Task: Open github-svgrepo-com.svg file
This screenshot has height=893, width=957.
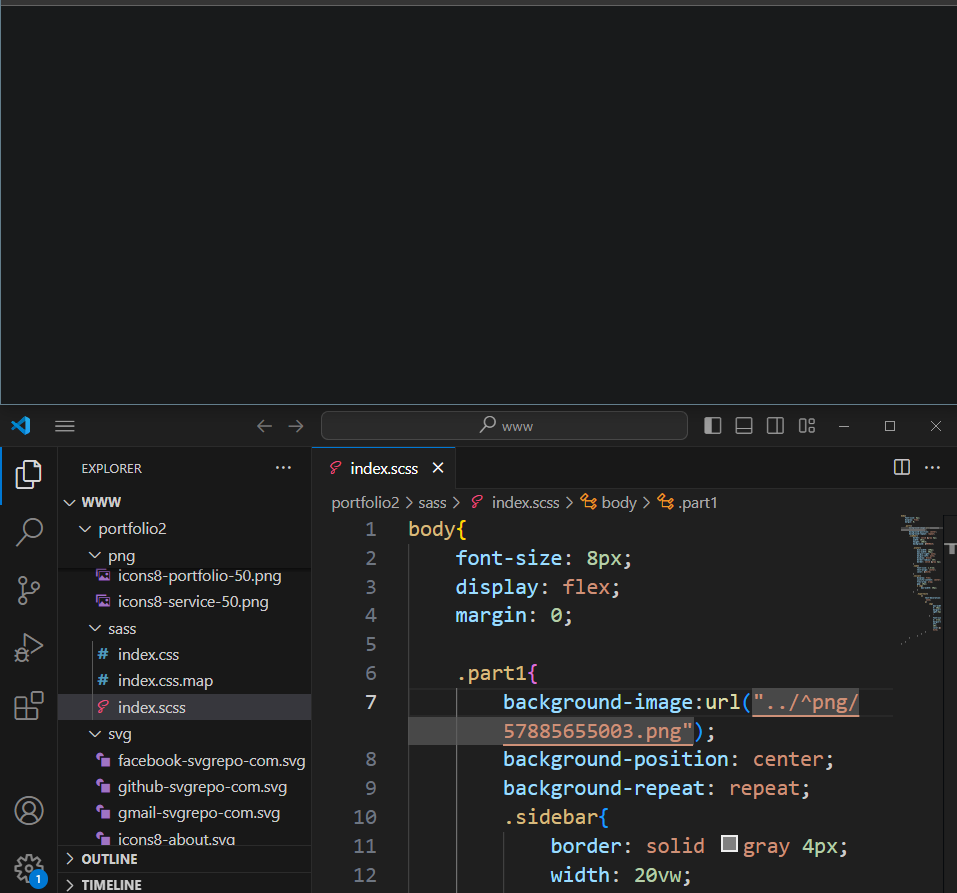Action: 184,787
